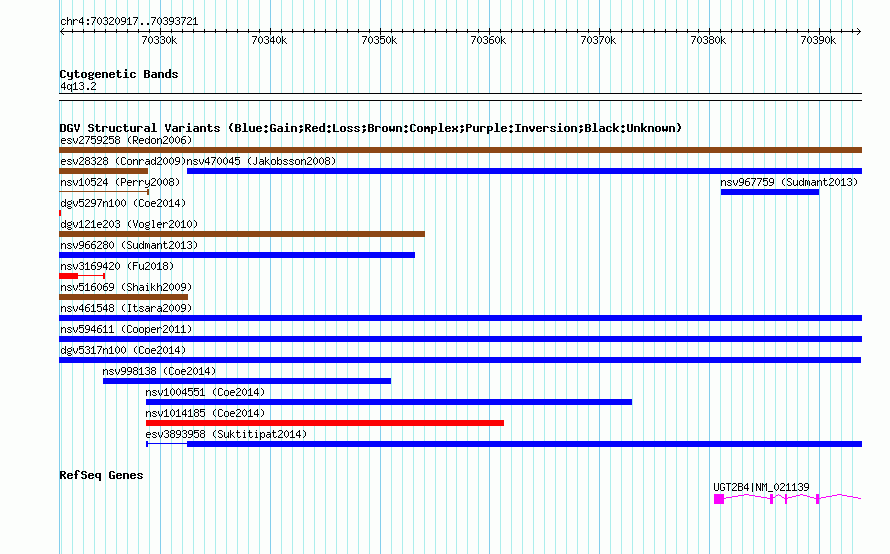
Task: Click the tiny red dgv5297n100 loss mark
Action: tap(60, 213)
